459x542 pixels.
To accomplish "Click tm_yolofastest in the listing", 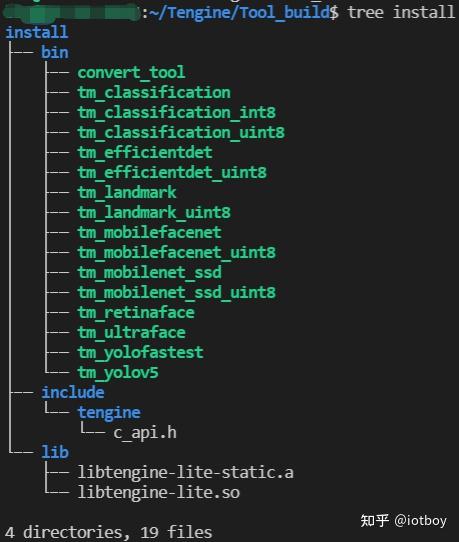I will tap(140, 354).
